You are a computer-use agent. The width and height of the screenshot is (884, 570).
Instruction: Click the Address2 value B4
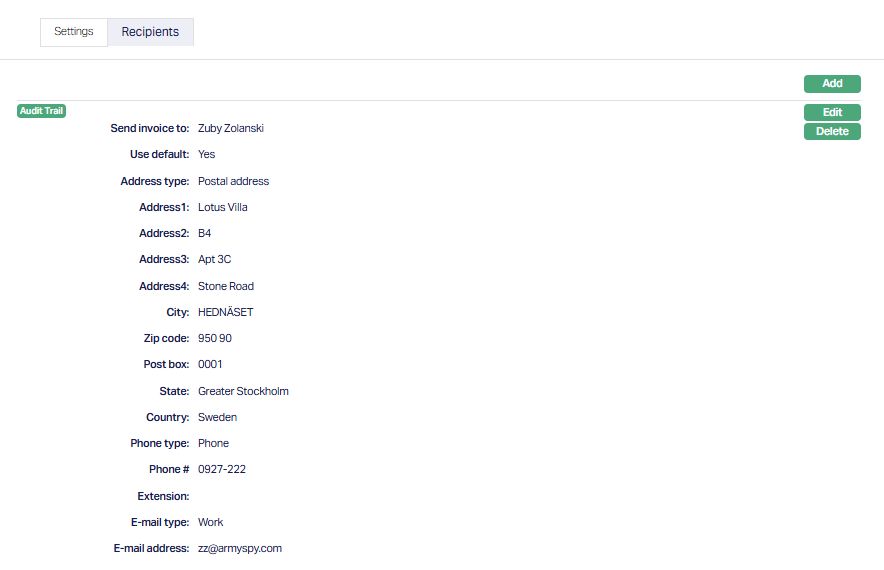point(205,233)
